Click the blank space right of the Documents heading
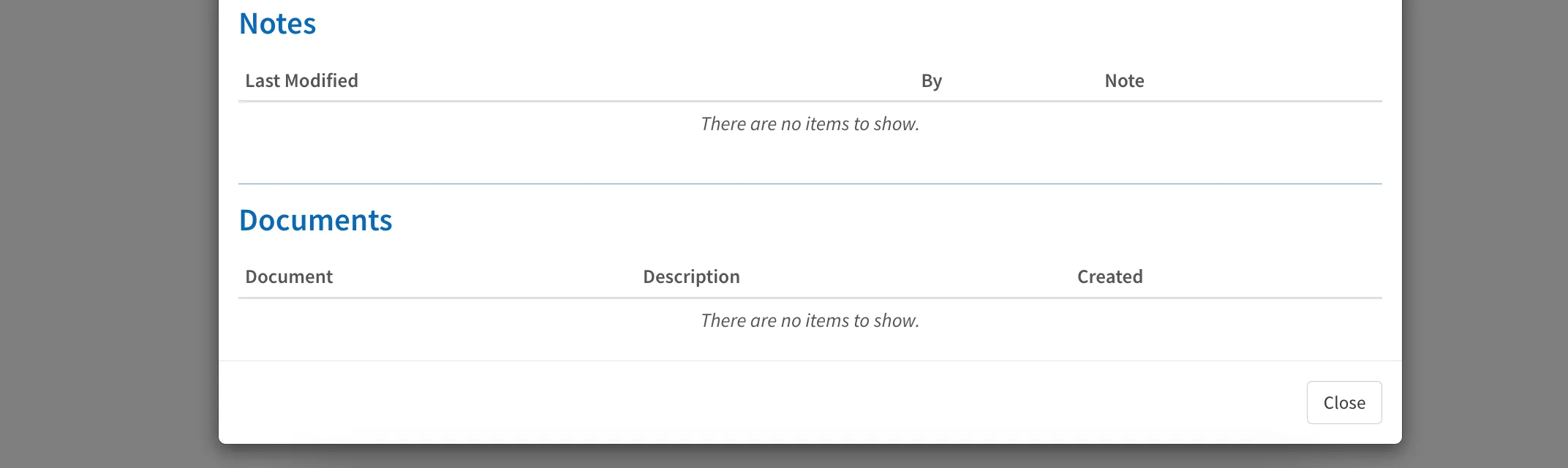This screenshot has width=1568, height=468. point(878,221)
